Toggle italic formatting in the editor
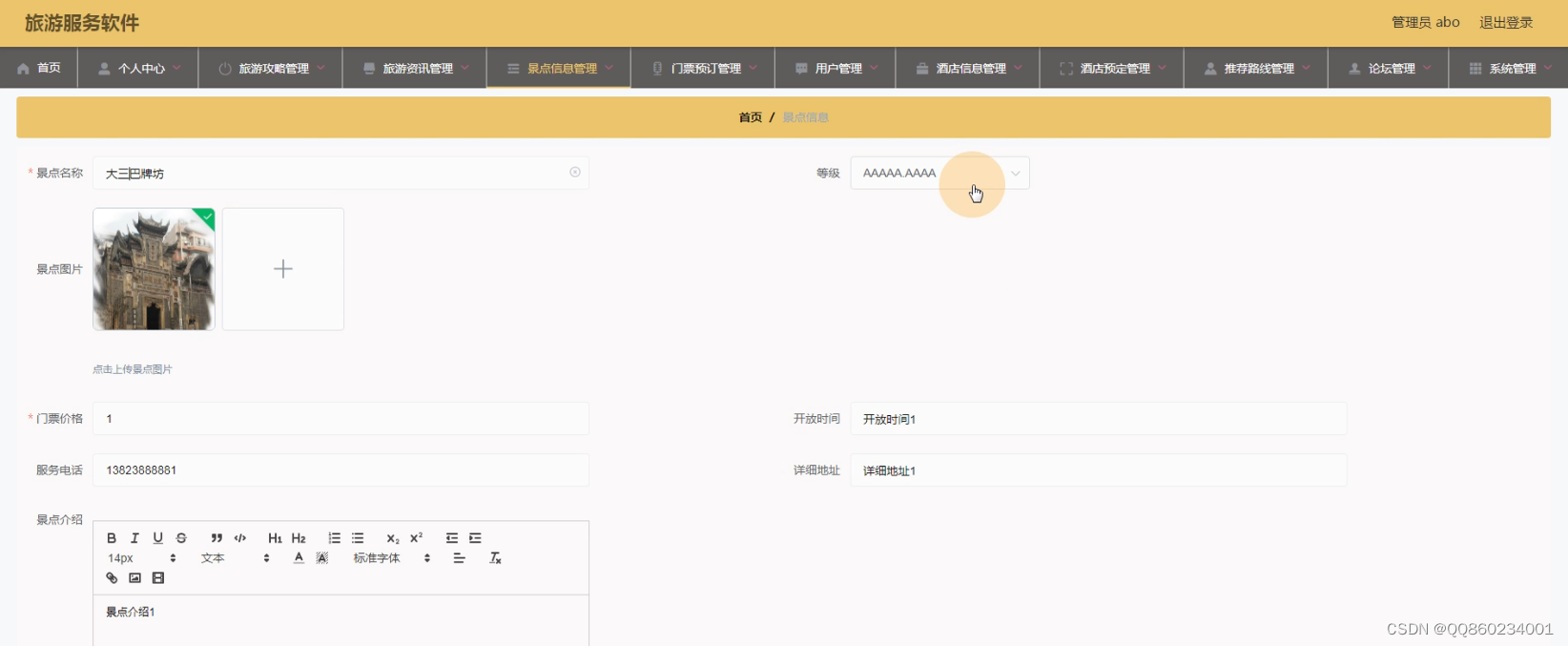This screenshot has height=646, width=1568. 134,538
